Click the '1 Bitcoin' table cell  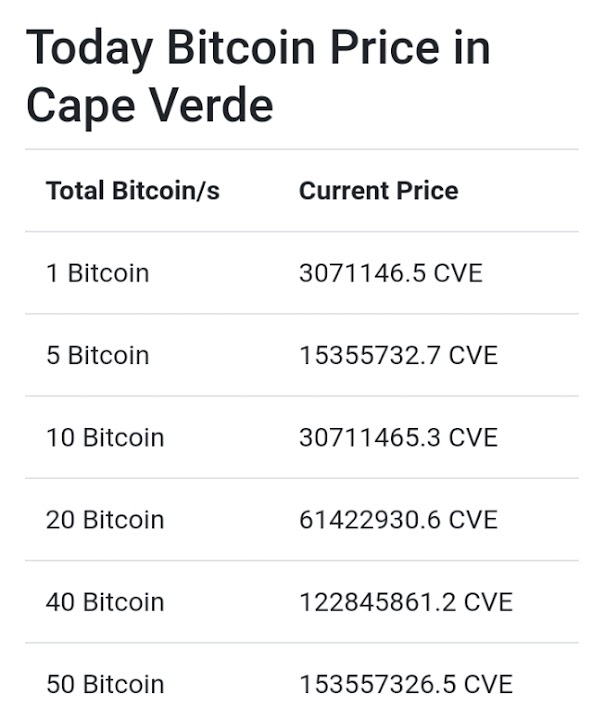point(97,273)
